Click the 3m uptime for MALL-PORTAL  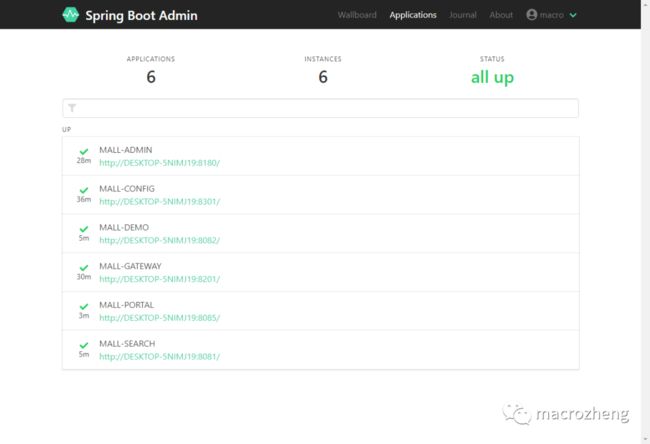84,315
